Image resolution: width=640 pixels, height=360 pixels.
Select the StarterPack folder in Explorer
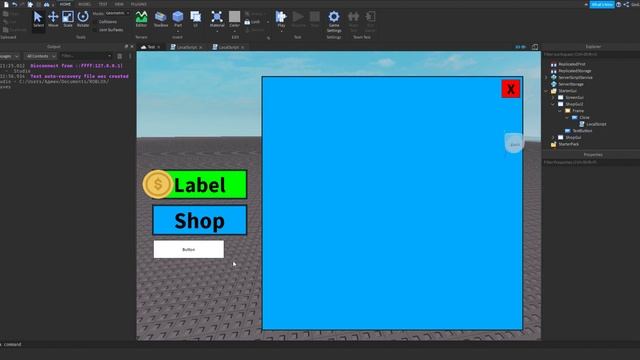tap(564, 144)
